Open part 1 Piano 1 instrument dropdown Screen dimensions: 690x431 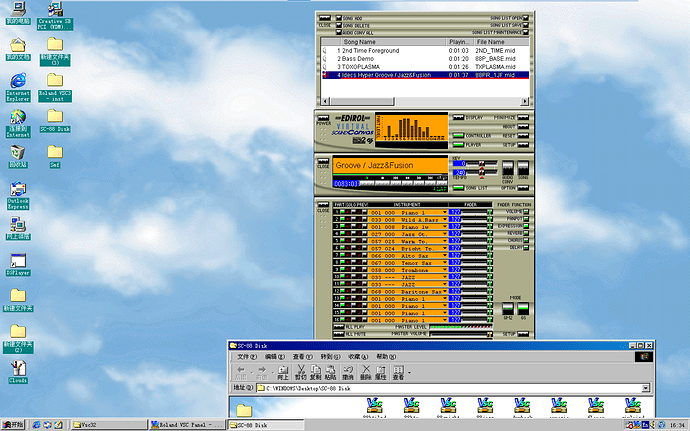[x=445, y=213]
